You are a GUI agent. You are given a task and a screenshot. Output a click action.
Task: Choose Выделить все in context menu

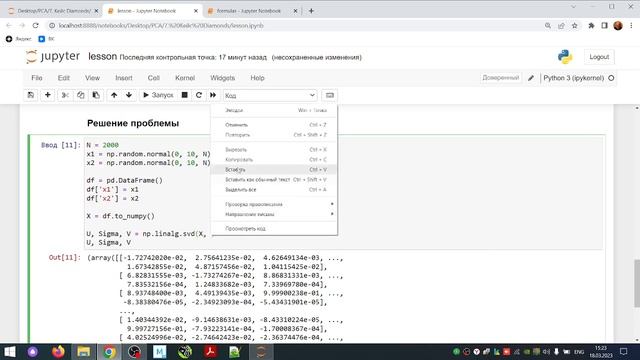coord(275,189)
